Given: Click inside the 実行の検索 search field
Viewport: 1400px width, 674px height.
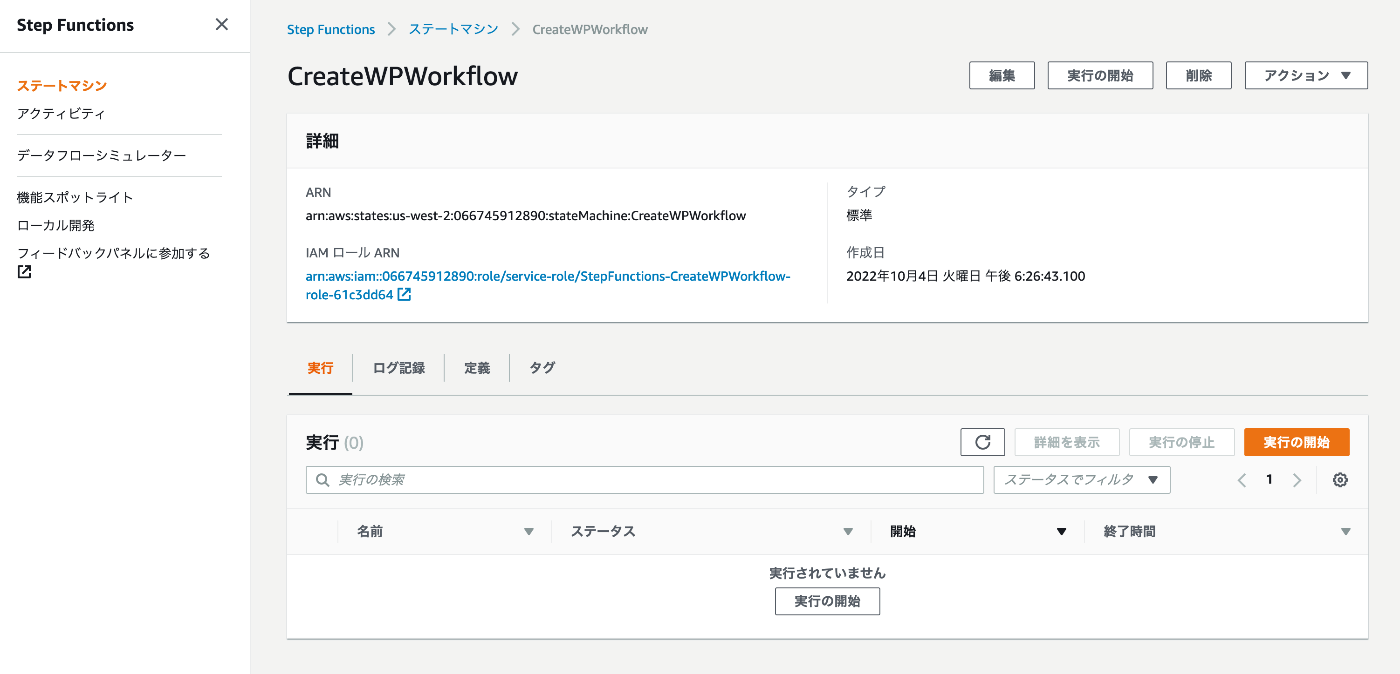Looking at the screenshot, I should point(640,480).
